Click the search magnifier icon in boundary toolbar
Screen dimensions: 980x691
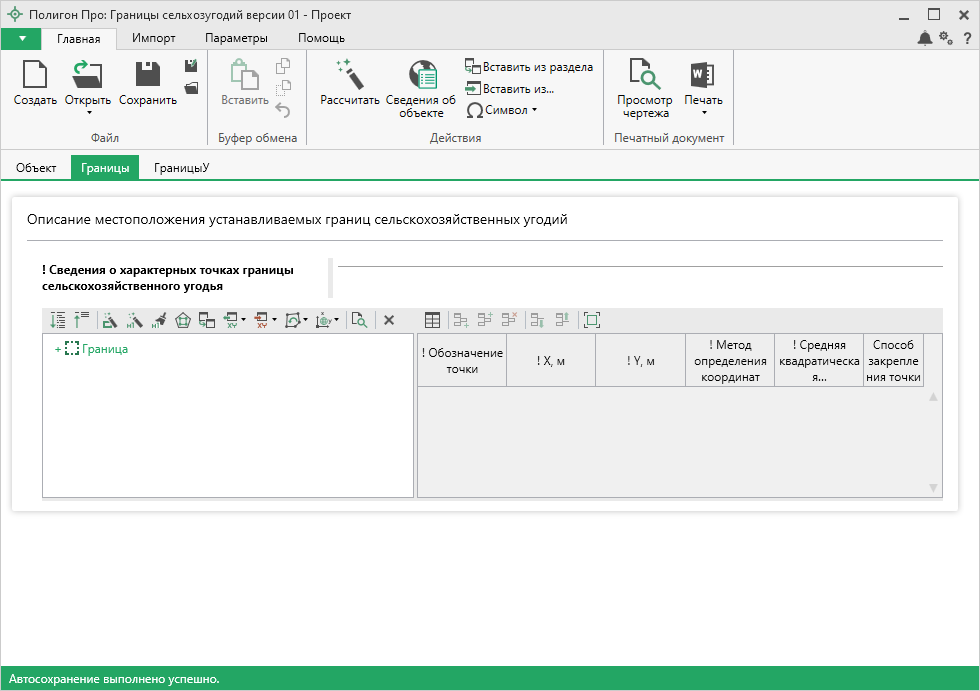(358, 320)
